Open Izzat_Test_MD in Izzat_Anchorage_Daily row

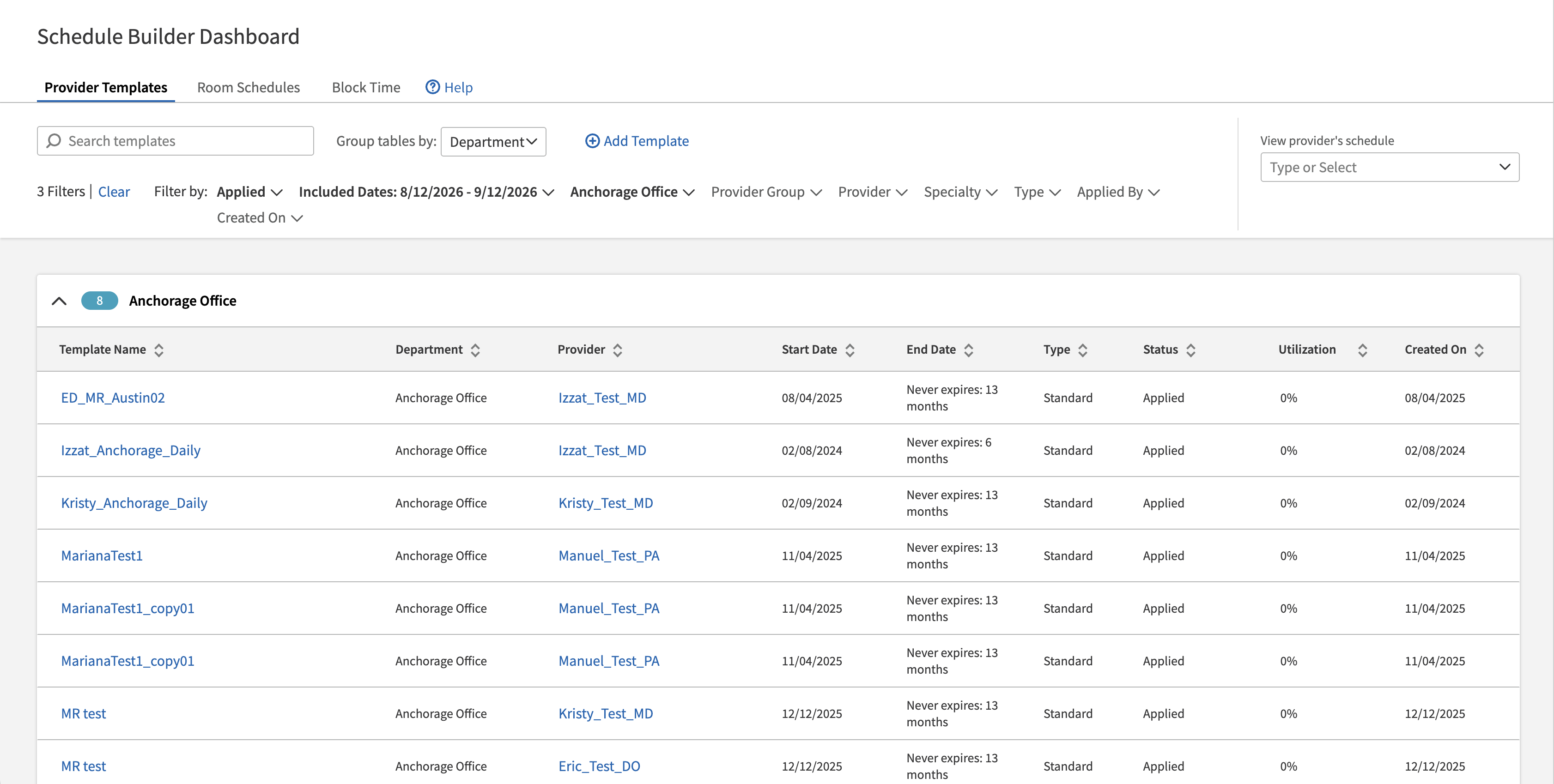tap(602, 451)
